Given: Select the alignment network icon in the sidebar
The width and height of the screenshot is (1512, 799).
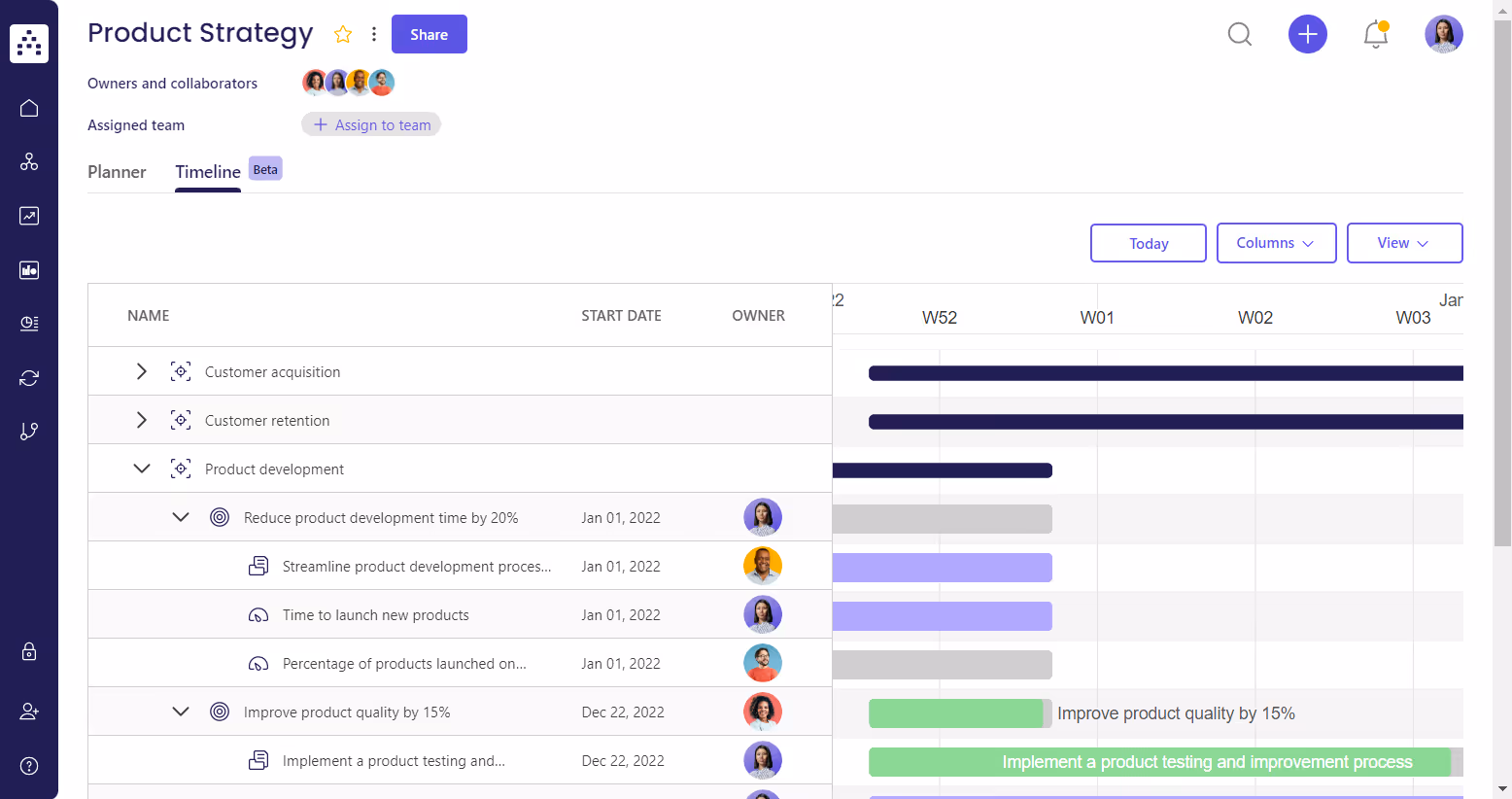Looking at the screenshot, I should click(x=28, y=161).
